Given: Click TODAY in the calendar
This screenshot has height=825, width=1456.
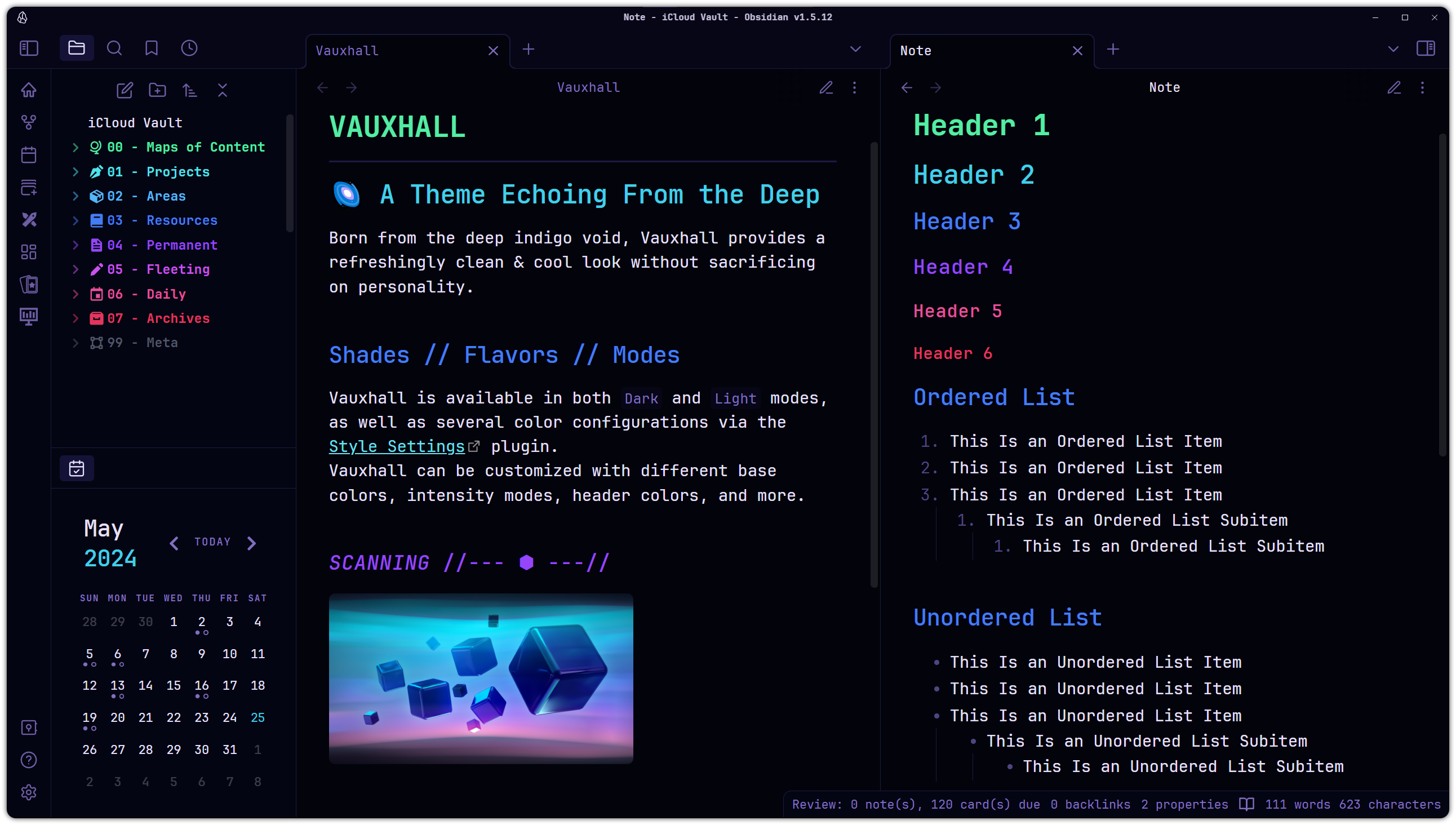Looking at the screenshot, I should tap(212, 542).
